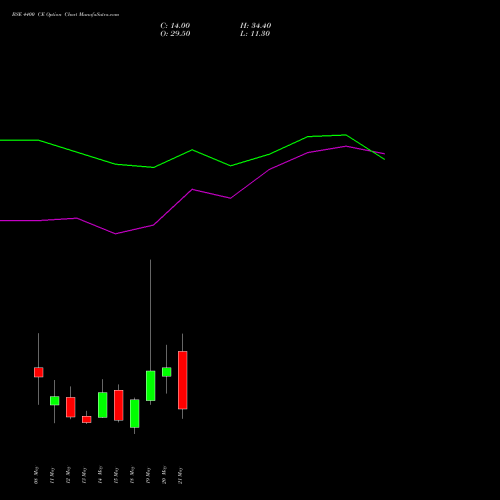
Task: Click the high value H: 34.40
Action: (x=256, y=26)
